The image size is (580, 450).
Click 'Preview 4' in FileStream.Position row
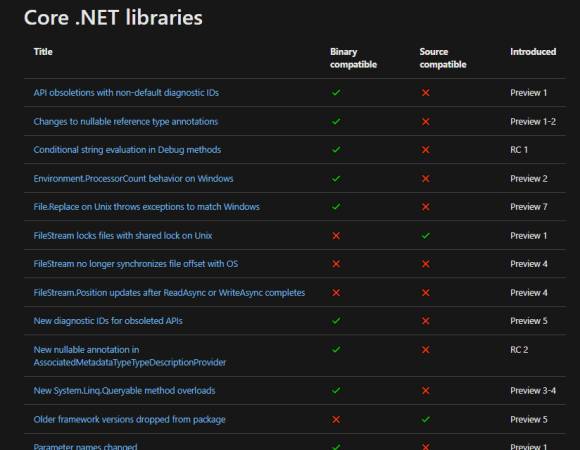[529, 292]
